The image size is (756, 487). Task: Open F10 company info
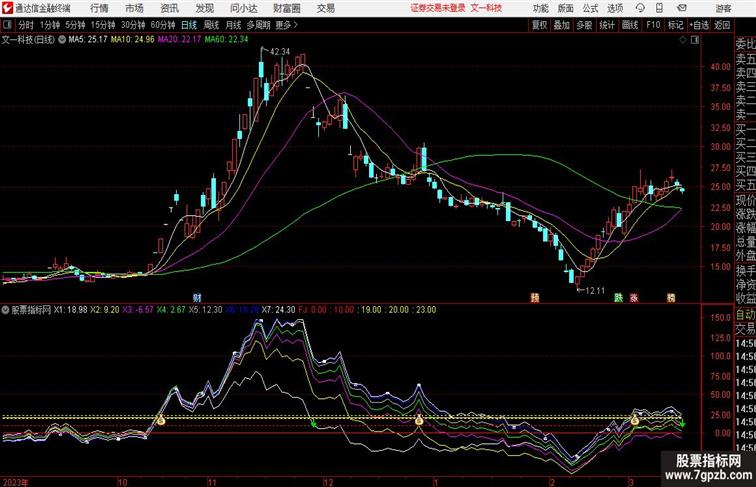pos(653,25)
